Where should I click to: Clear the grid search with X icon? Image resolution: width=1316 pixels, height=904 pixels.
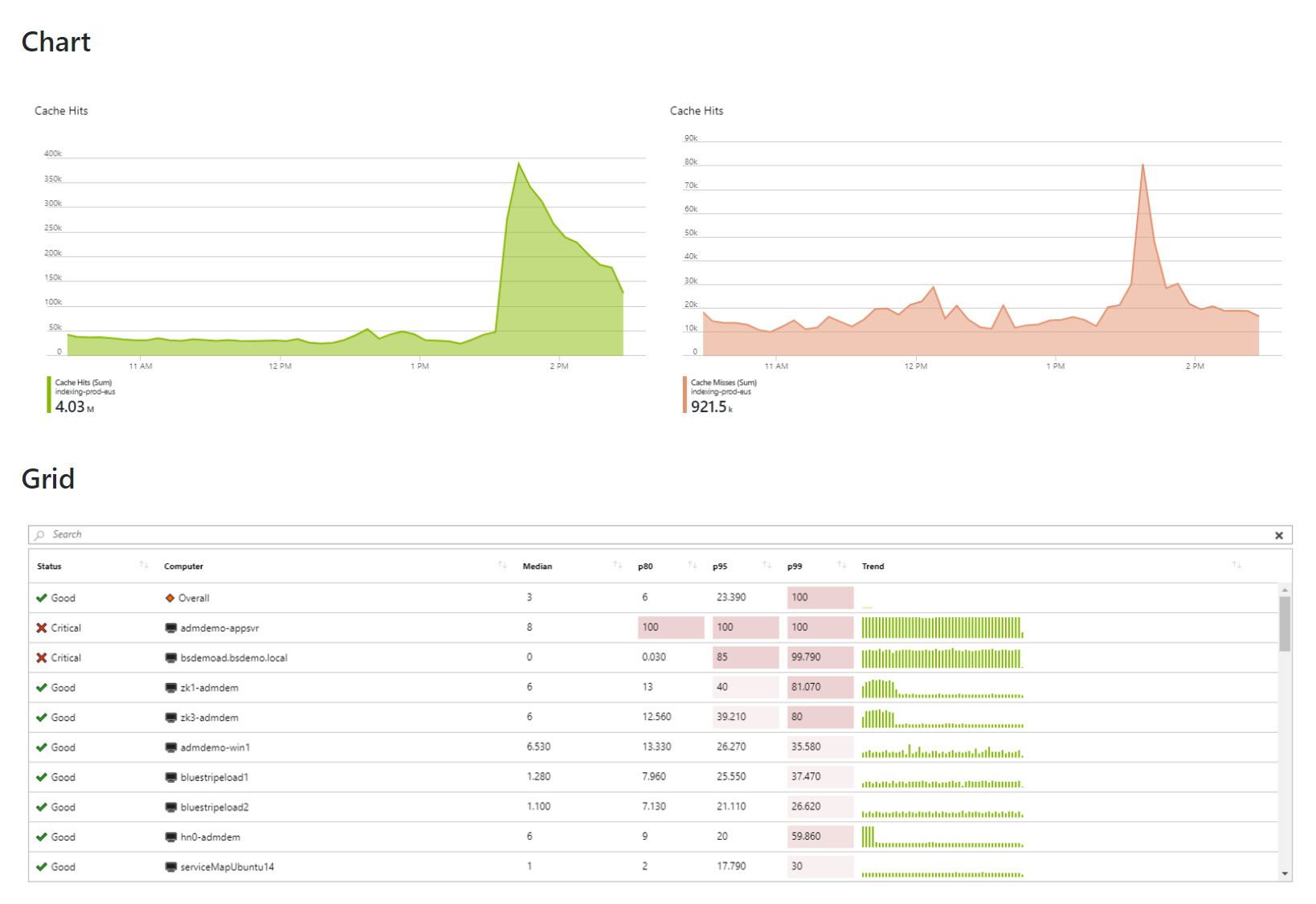point(1278,536)
